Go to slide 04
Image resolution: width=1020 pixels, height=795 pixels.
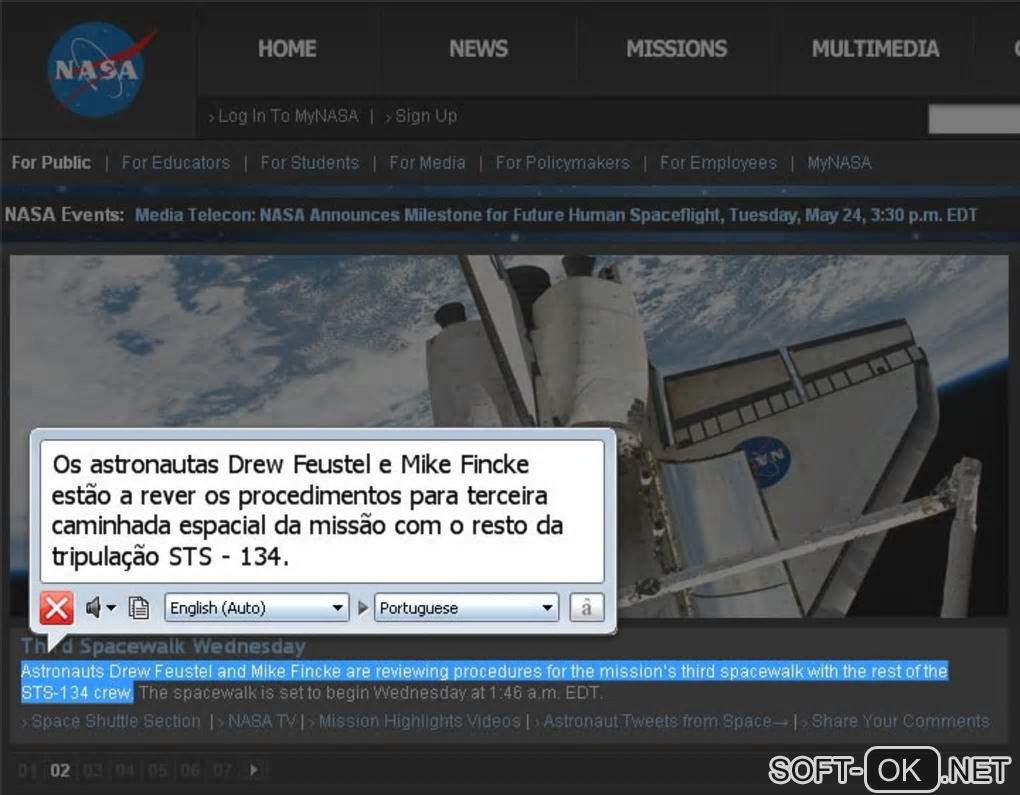125,771
